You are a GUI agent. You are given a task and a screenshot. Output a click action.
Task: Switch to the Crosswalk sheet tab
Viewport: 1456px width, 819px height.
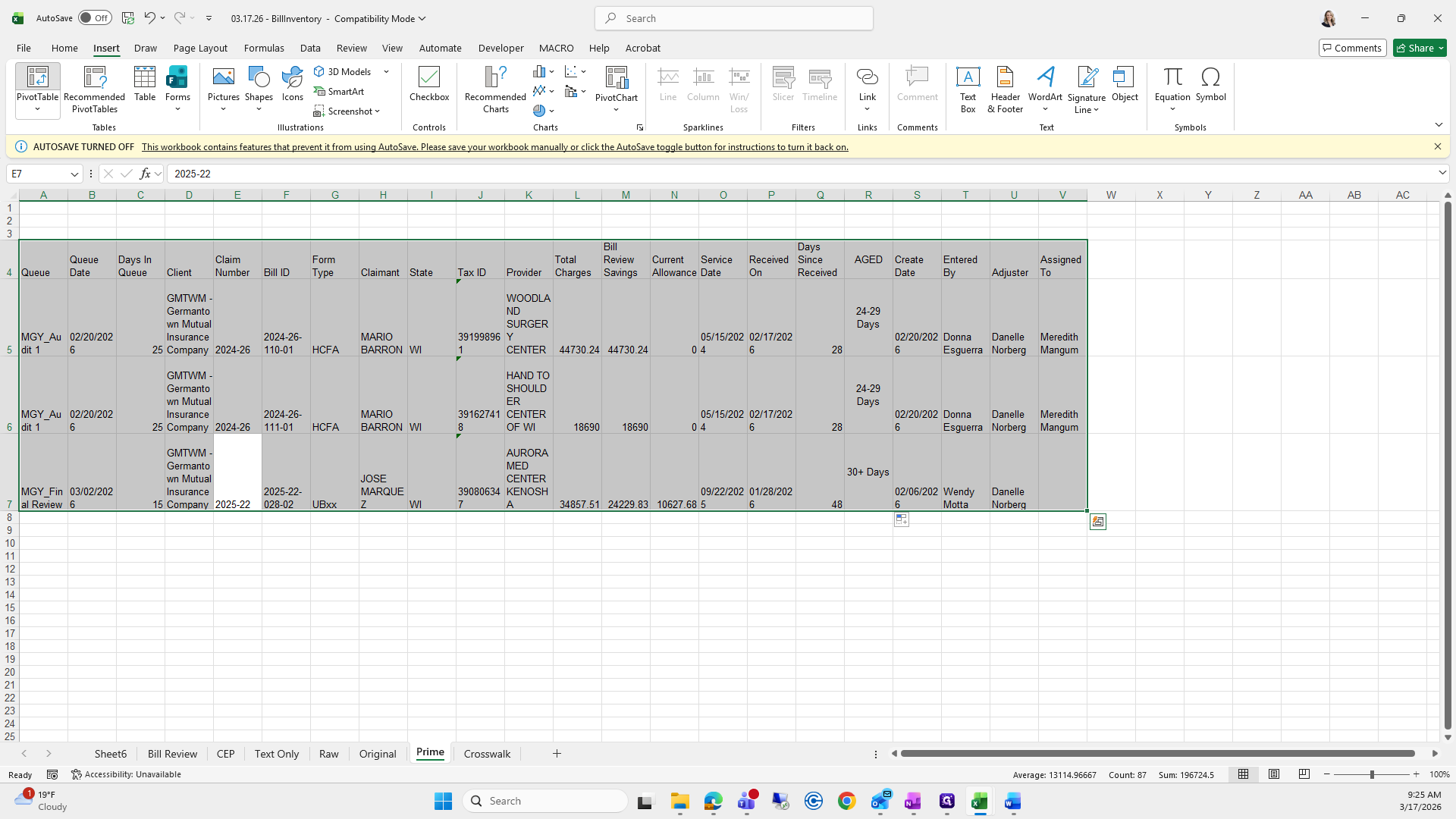[x=487, y=753]
